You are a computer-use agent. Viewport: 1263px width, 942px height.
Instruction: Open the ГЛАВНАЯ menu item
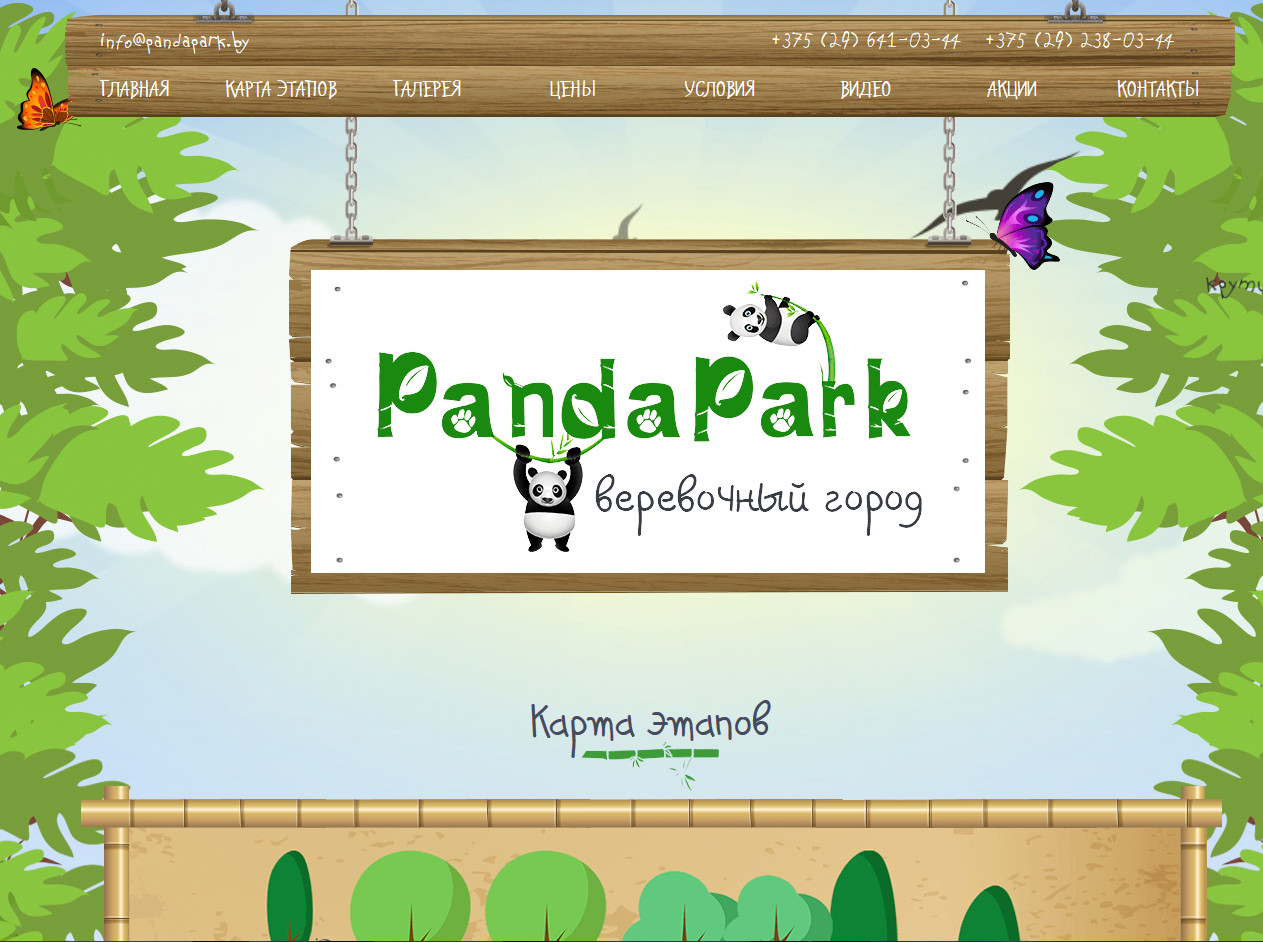135,89
